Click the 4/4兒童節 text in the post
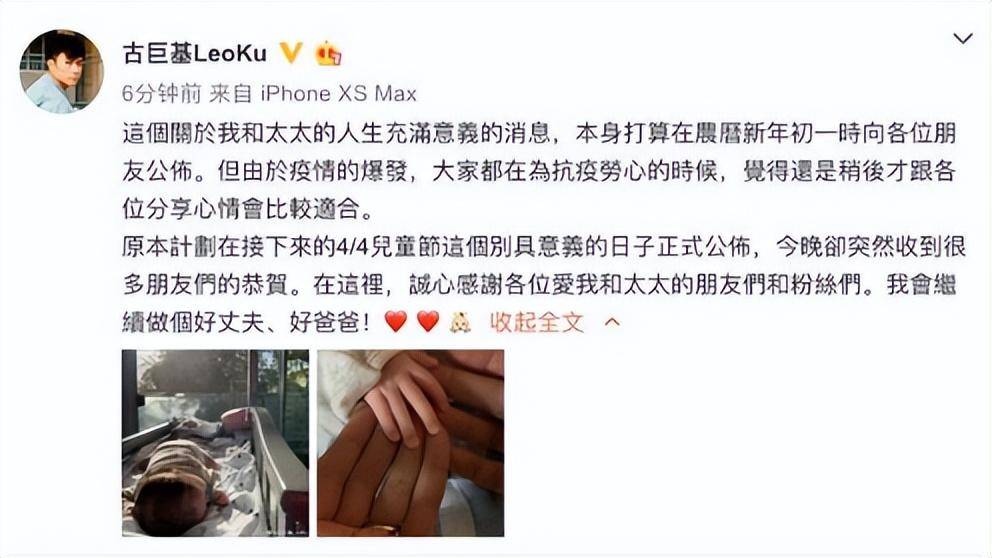The height and width of the screenshot is (558, 992). pyautogui.click(x=387, y=247)
